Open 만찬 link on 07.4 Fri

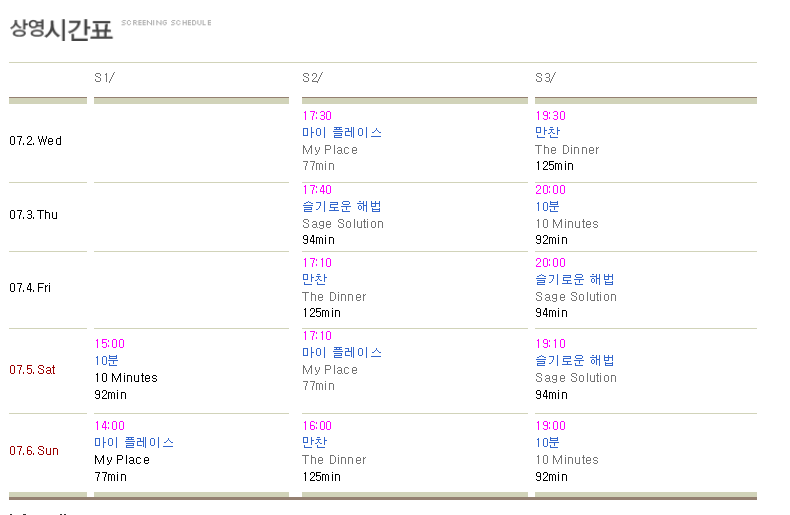(x=315, y=279)
